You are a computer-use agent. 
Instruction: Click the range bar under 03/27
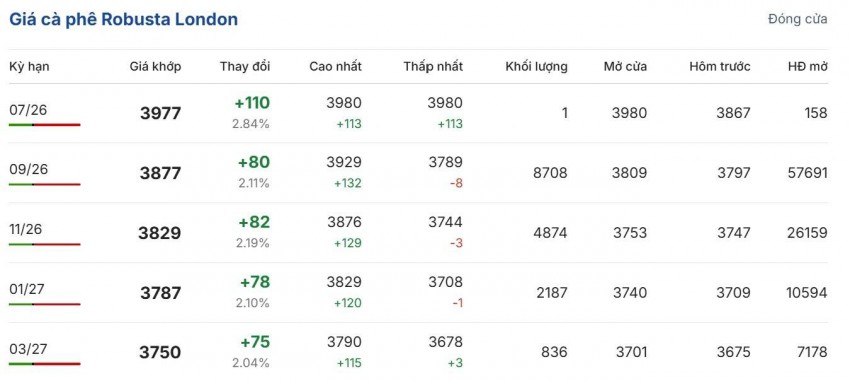(44, 364)
